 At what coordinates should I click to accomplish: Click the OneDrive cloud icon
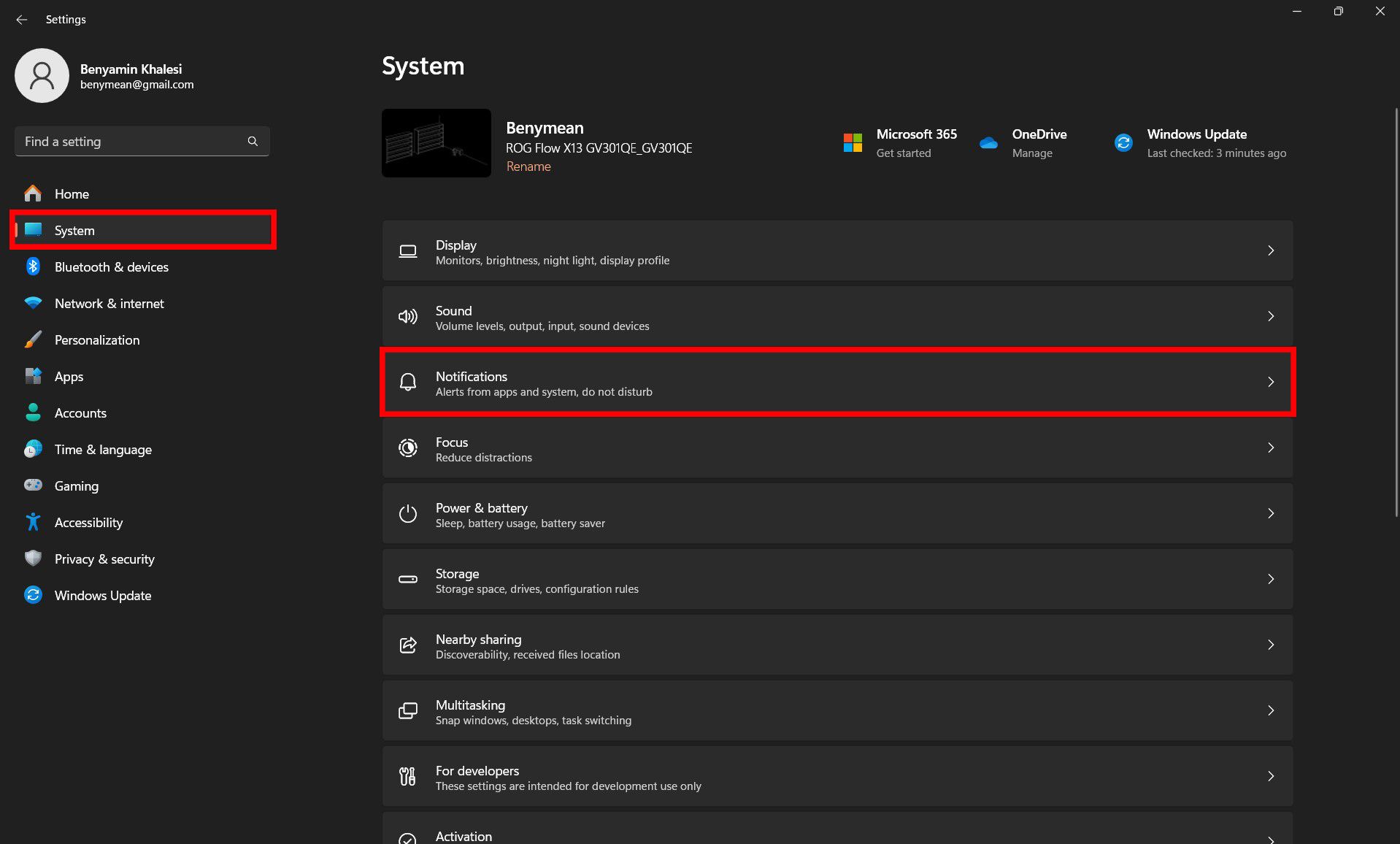coord(988,143)
